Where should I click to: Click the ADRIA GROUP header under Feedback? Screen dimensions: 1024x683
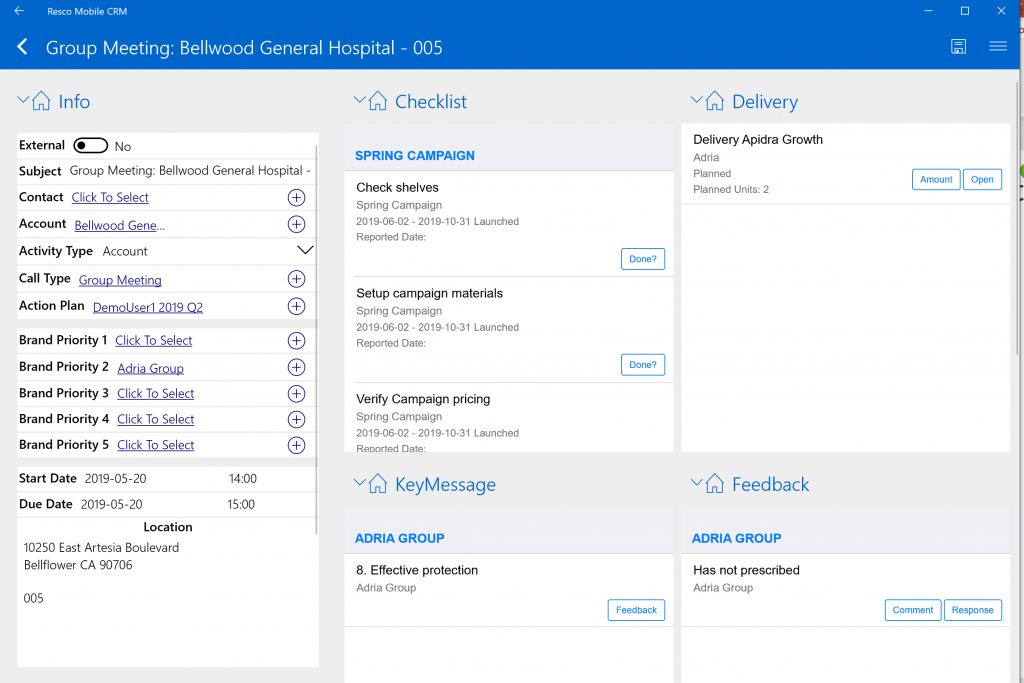tap(737, 538)
